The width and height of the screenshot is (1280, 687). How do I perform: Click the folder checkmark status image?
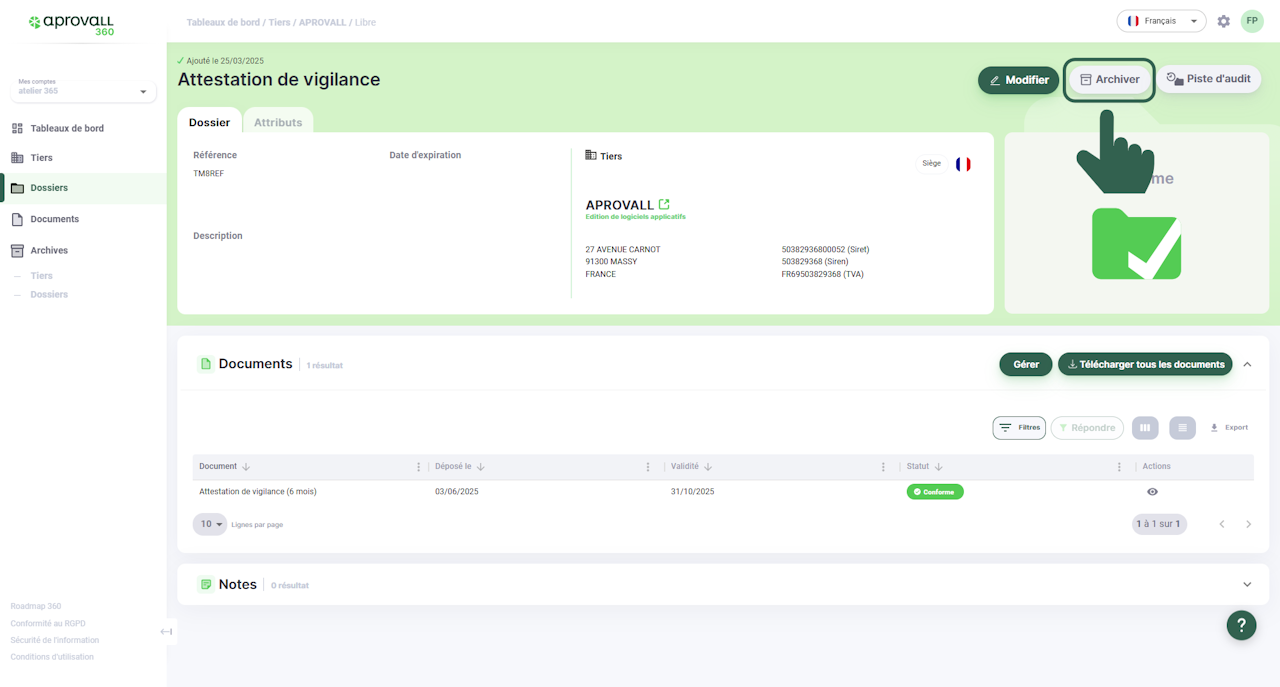point(1136,243)
